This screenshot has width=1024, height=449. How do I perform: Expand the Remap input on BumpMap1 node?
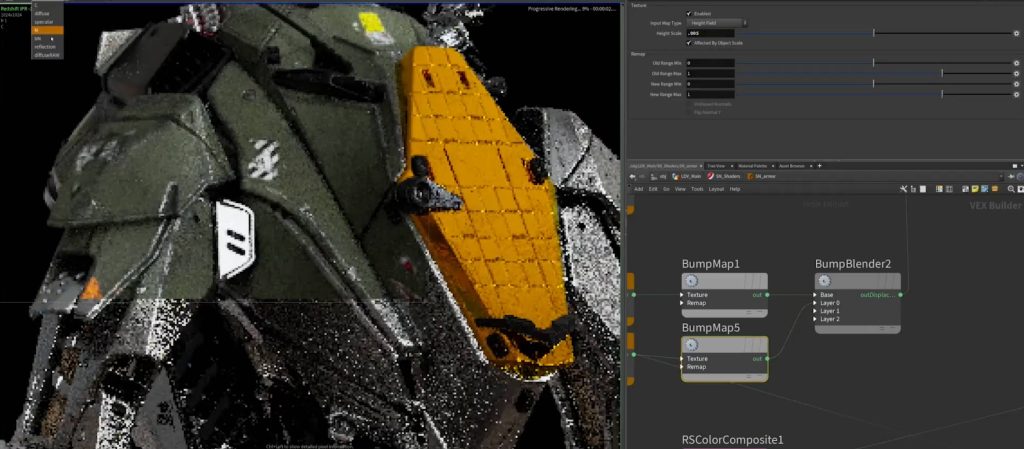click(684, 303)
